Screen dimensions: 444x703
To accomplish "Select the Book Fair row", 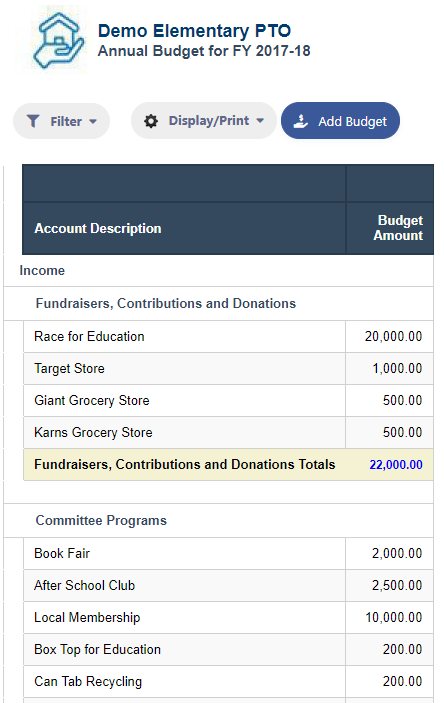I will click(228, 553).
